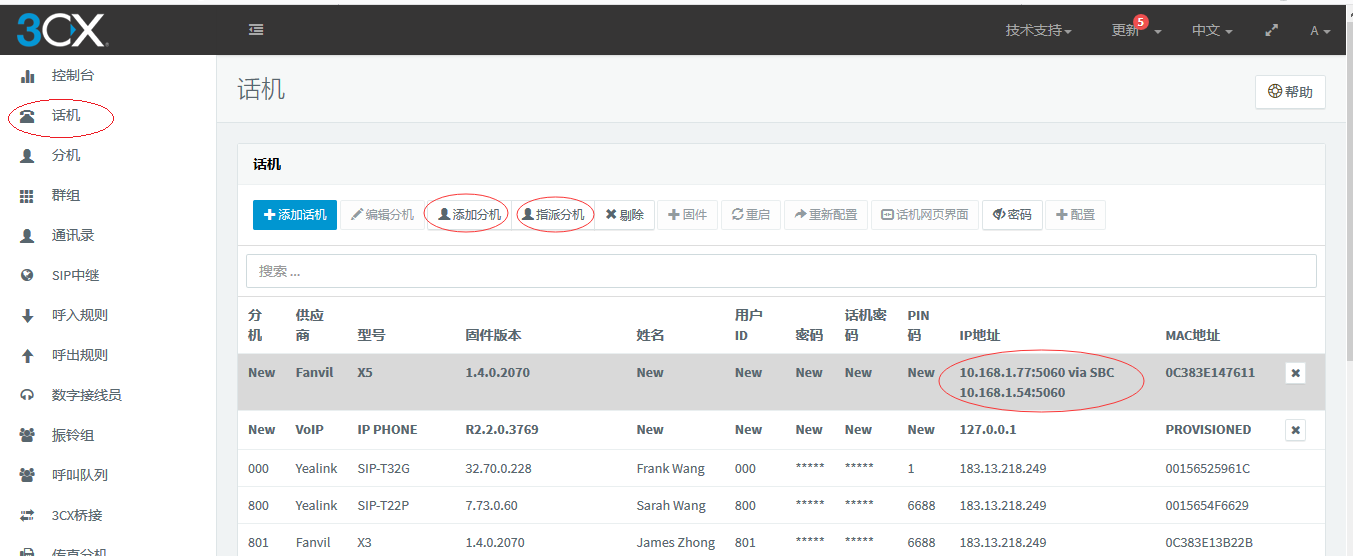Click the 3CX logo
The height and width of the screenshot is (556, 1353).
(61, 30)
